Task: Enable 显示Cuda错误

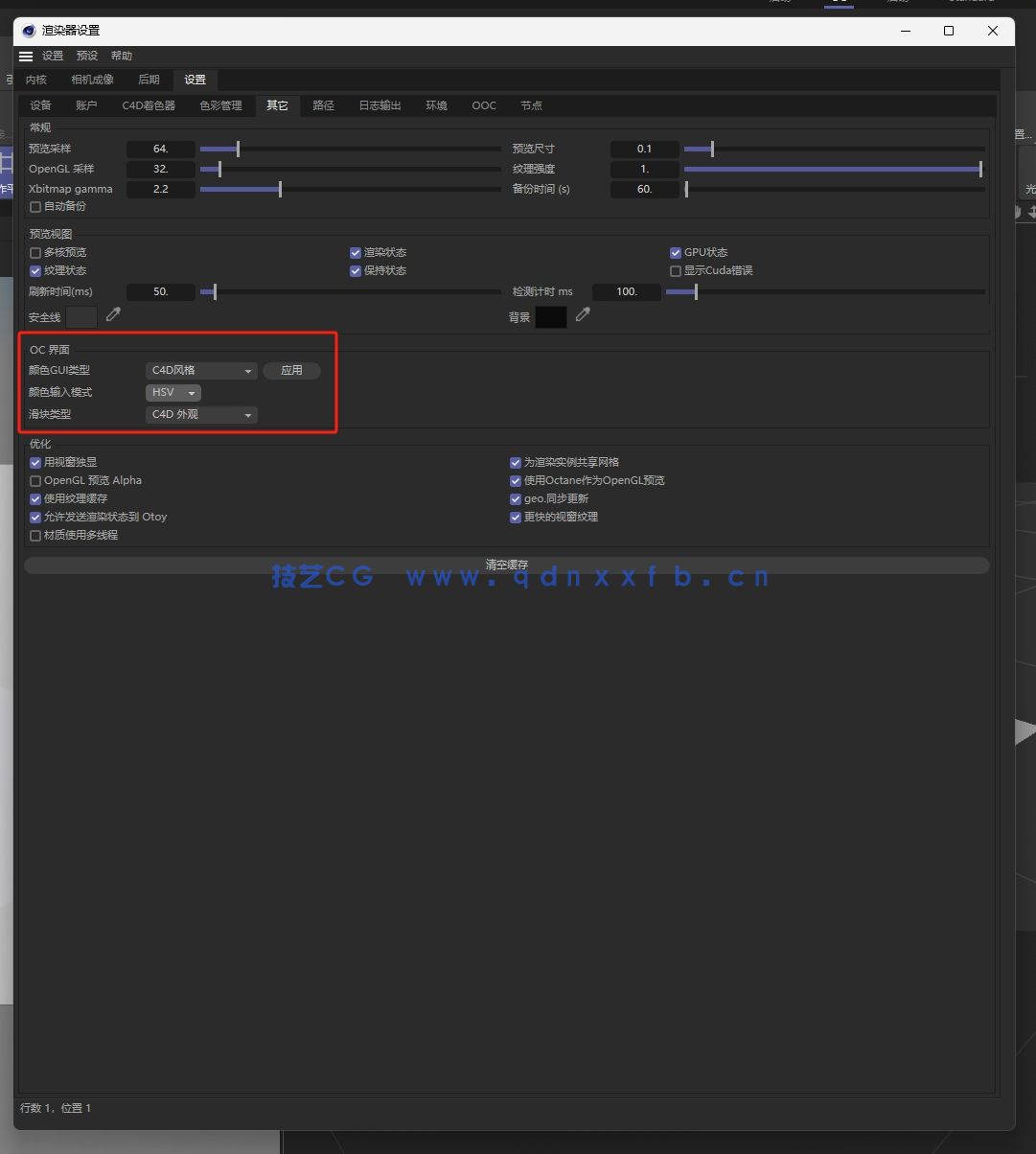Action: pos(676,270)
